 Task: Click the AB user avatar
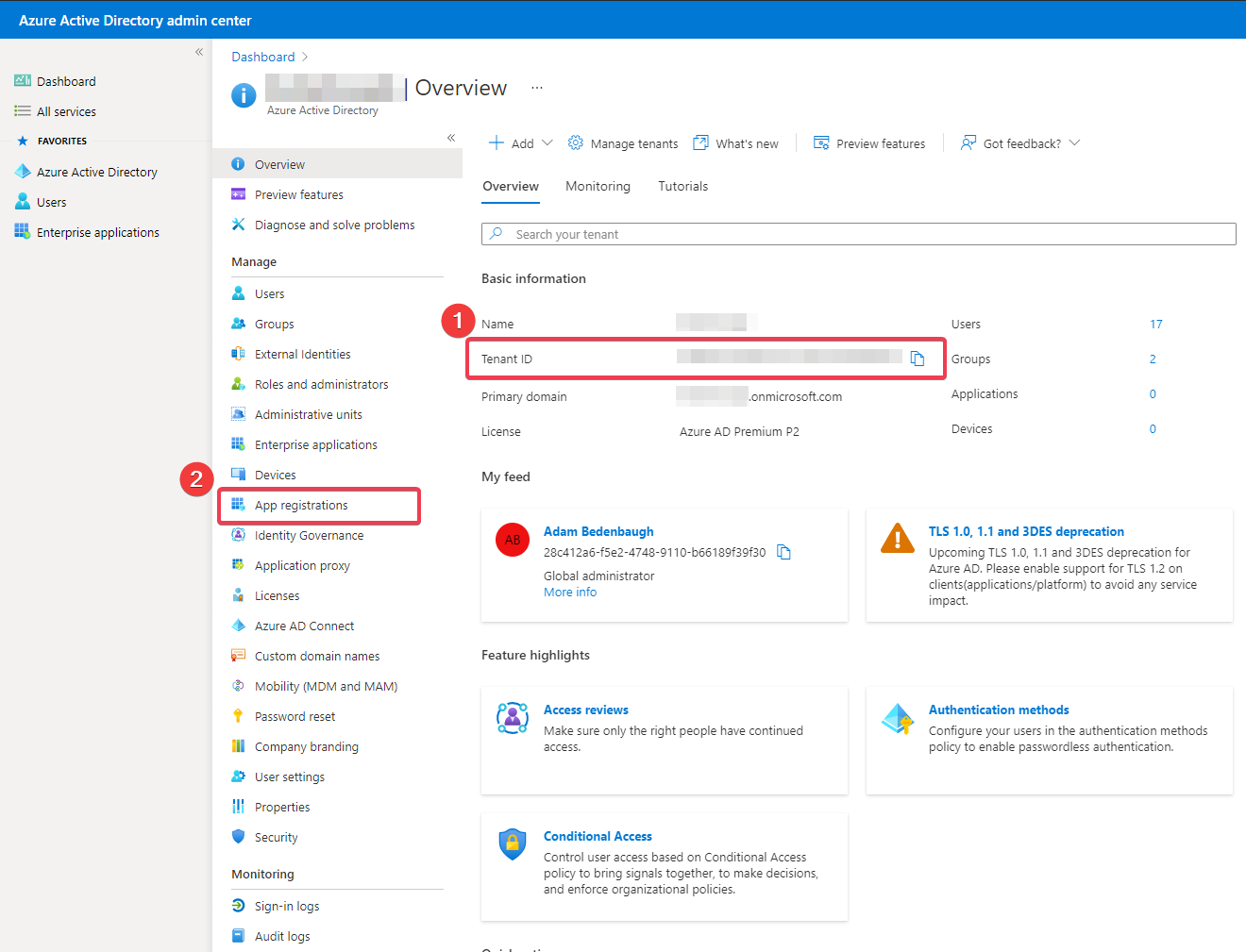pos(513,540)
